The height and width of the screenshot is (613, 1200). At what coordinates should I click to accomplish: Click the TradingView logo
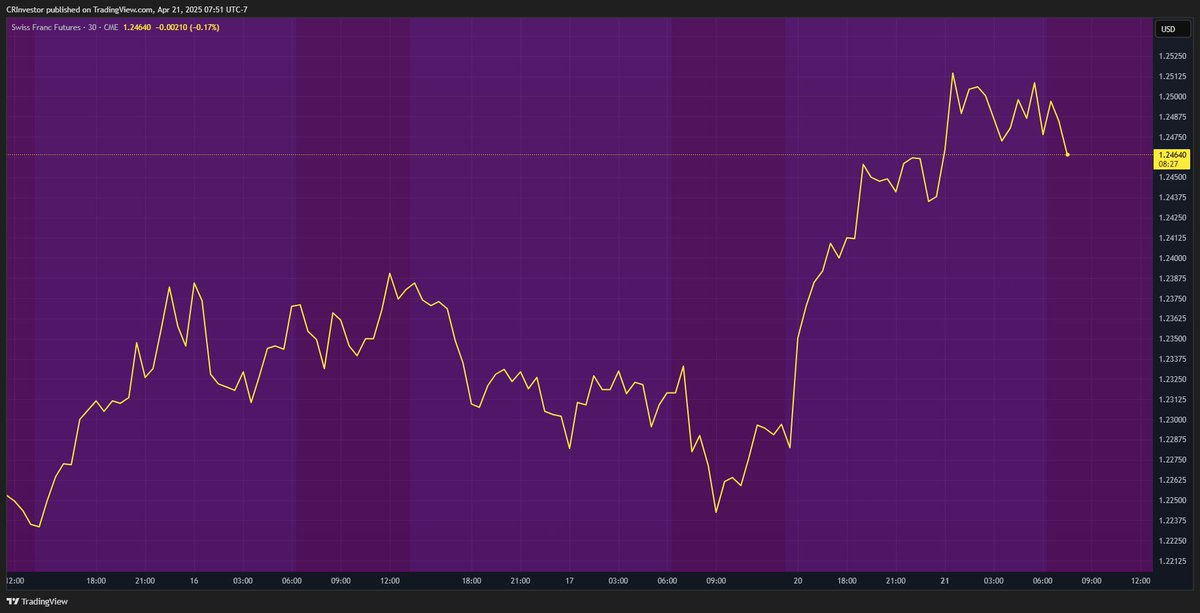pos(38,602)
